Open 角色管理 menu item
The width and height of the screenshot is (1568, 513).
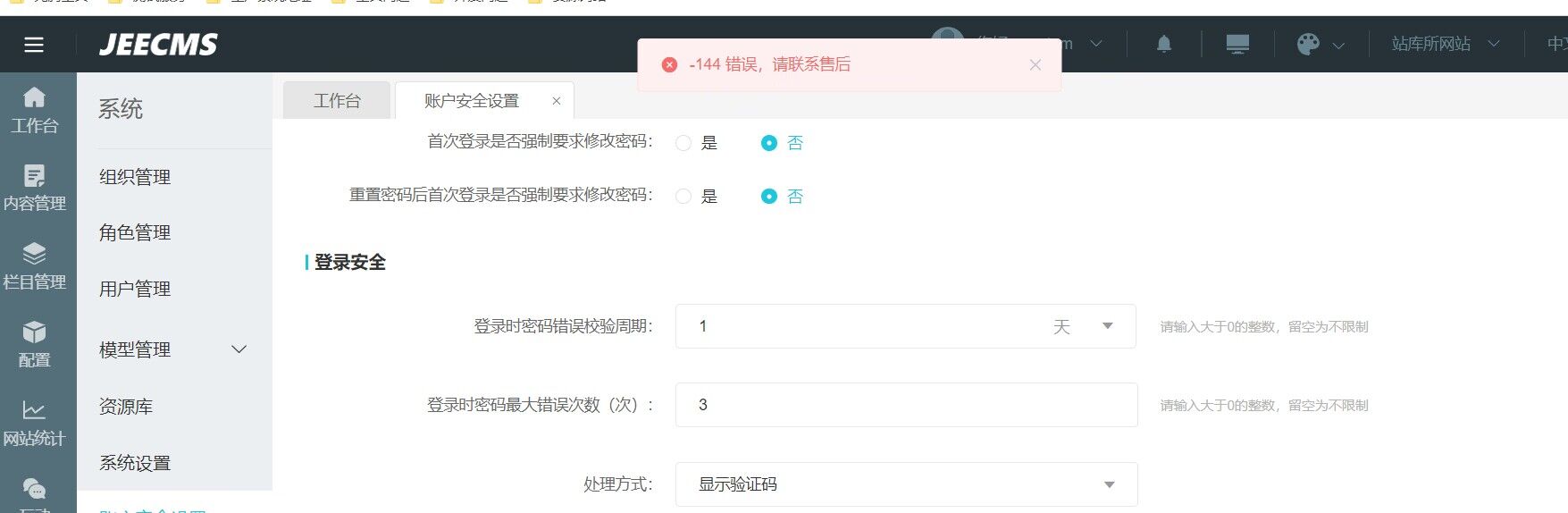(x=135, y=232)
